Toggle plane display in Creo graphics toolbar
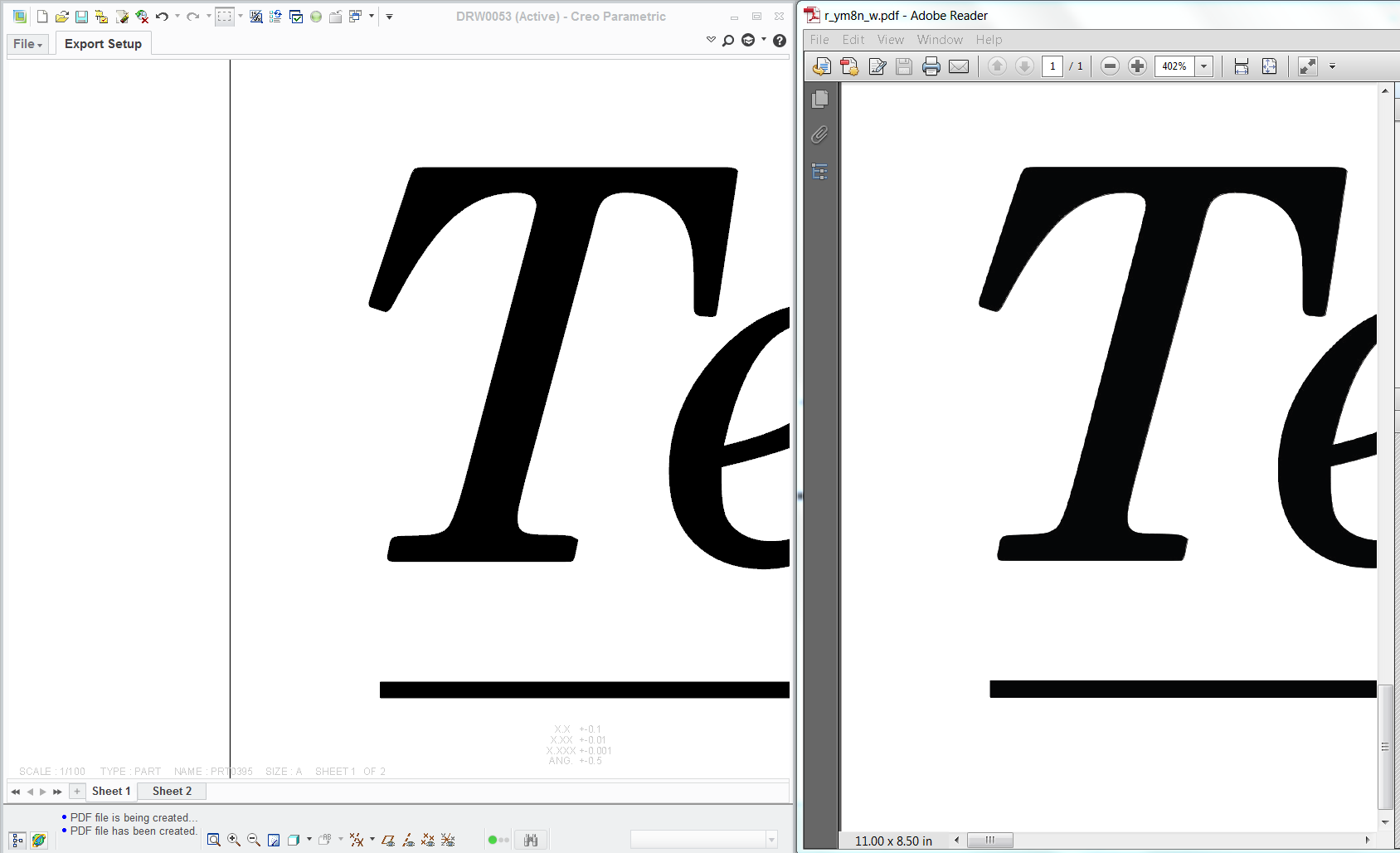Screen dimensions: 1400x853 [x=388, y=840]
